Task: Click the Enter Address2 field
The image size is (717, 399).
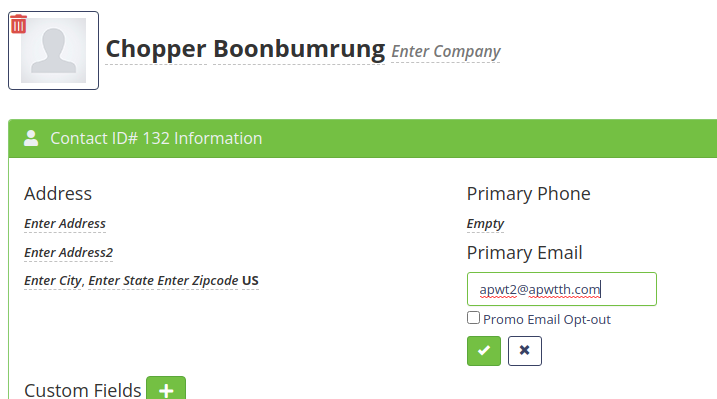Action: click(69, 252)
